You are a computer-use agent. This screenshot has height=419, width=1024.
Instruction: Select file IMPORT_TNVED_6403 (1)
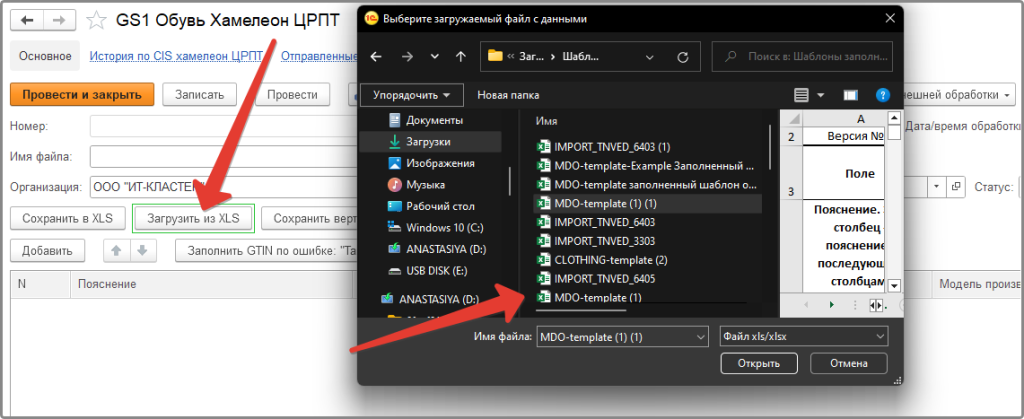click(x=612, y=147)
